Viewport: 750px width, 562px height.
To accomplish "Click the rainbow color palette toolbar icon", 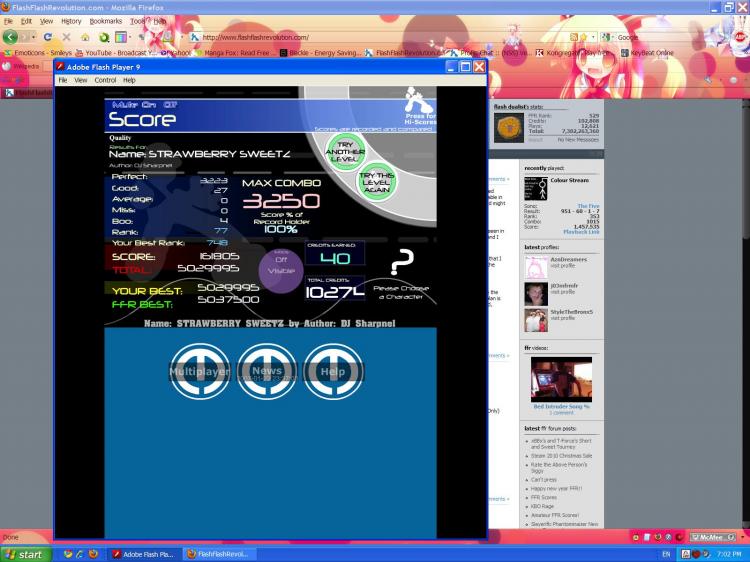I will point(121,37).
